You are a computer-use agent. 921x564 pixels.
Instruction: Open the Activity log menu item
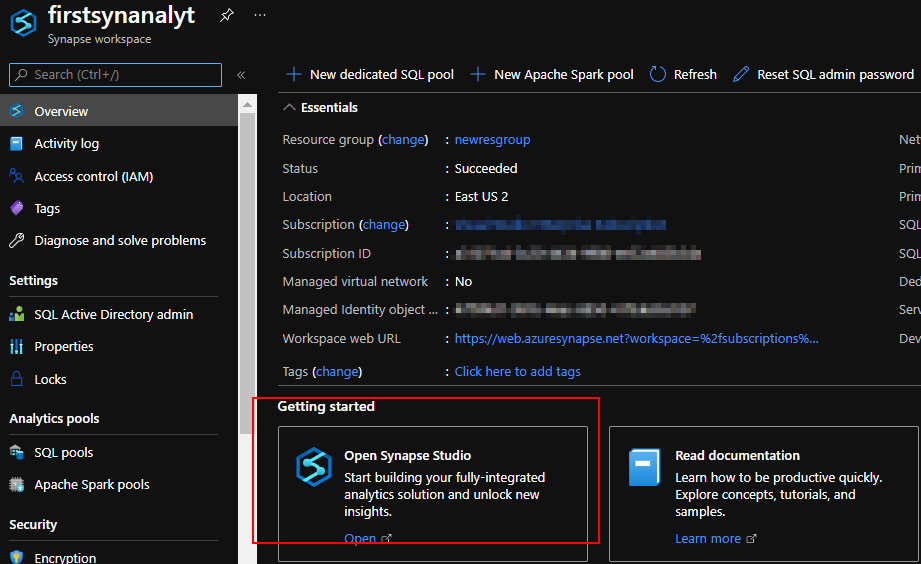[66, 143]
